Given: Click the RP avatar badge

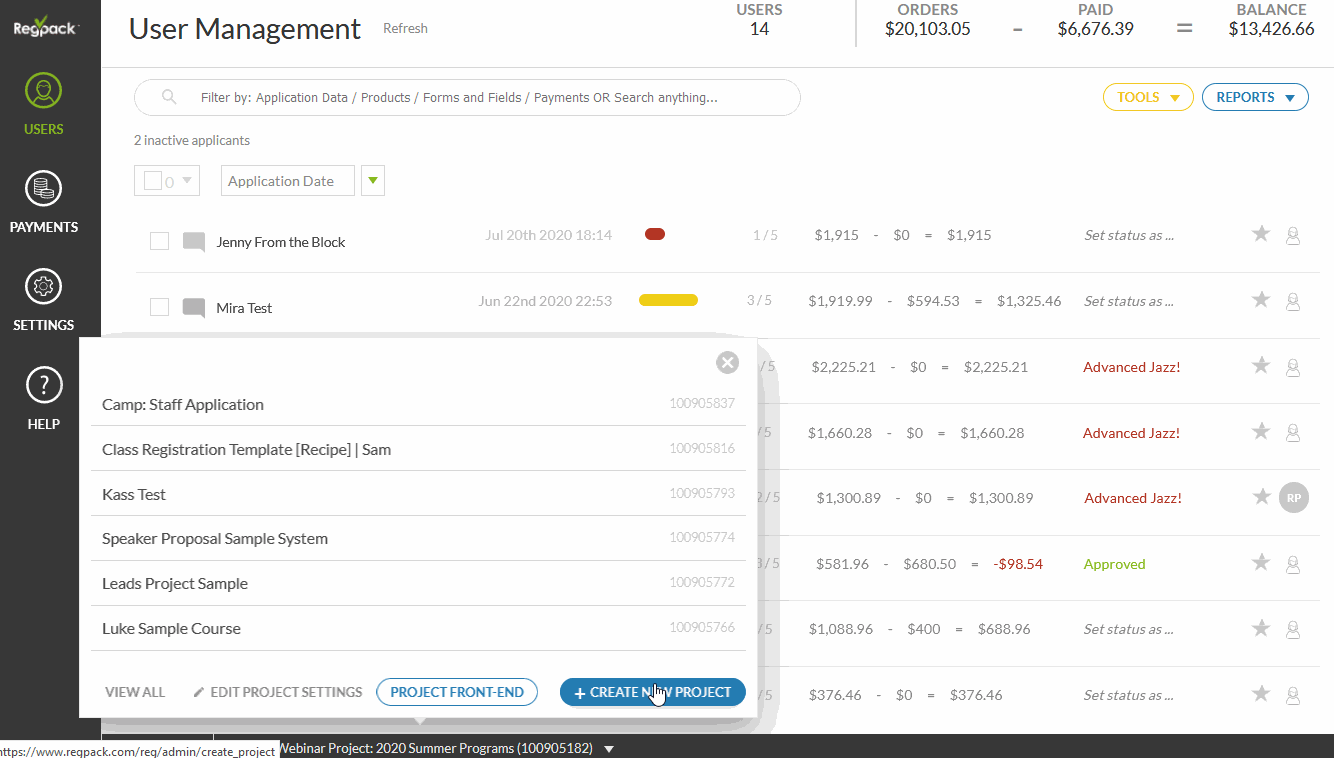Looking at the screenshot, I should (1293, 498).
